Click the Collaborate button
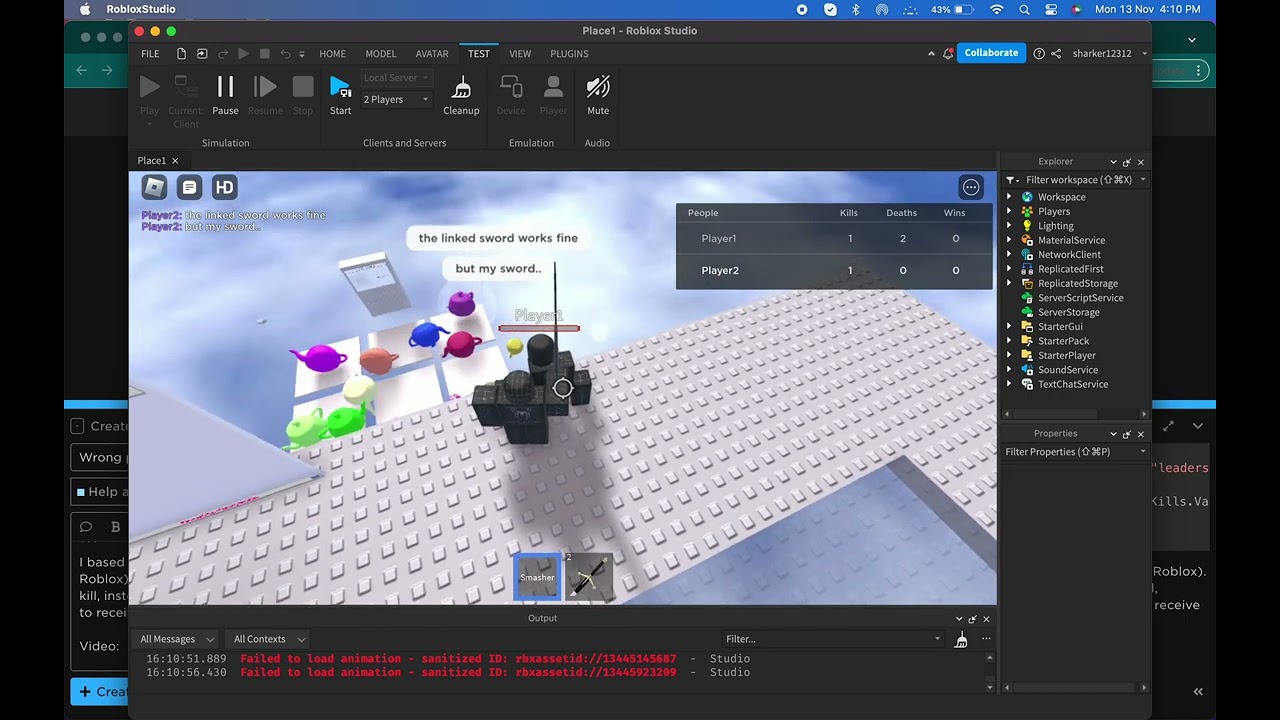Screen dimensions: 1280x720 click(991, 53)
